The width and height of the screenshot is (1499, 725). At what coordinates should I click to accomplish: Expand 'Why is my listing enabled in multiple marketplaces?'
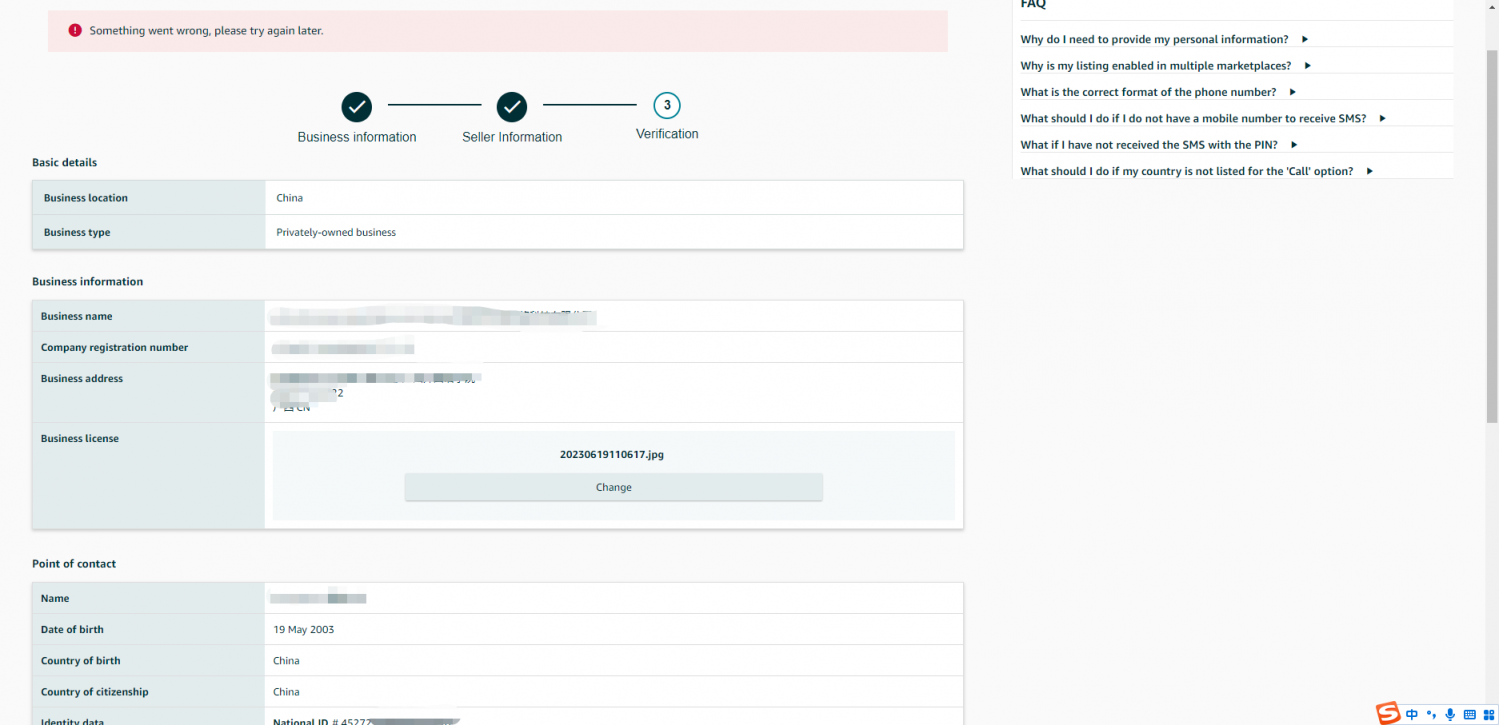tap(1165, 66)
